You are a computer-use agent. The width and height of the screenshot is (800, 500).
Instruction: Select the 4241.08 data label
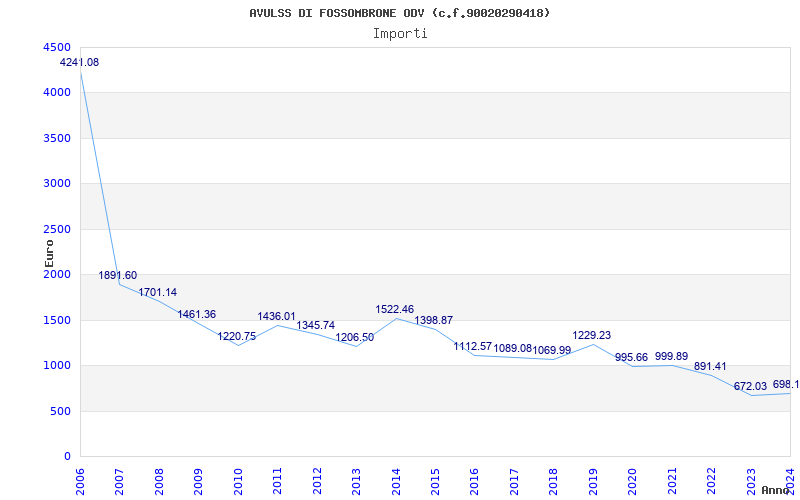coord(80,63)
